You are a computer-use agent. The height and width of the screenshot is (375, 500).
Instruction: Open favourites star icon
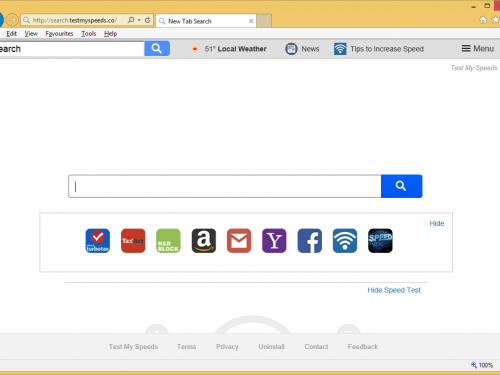click(496, 20)
